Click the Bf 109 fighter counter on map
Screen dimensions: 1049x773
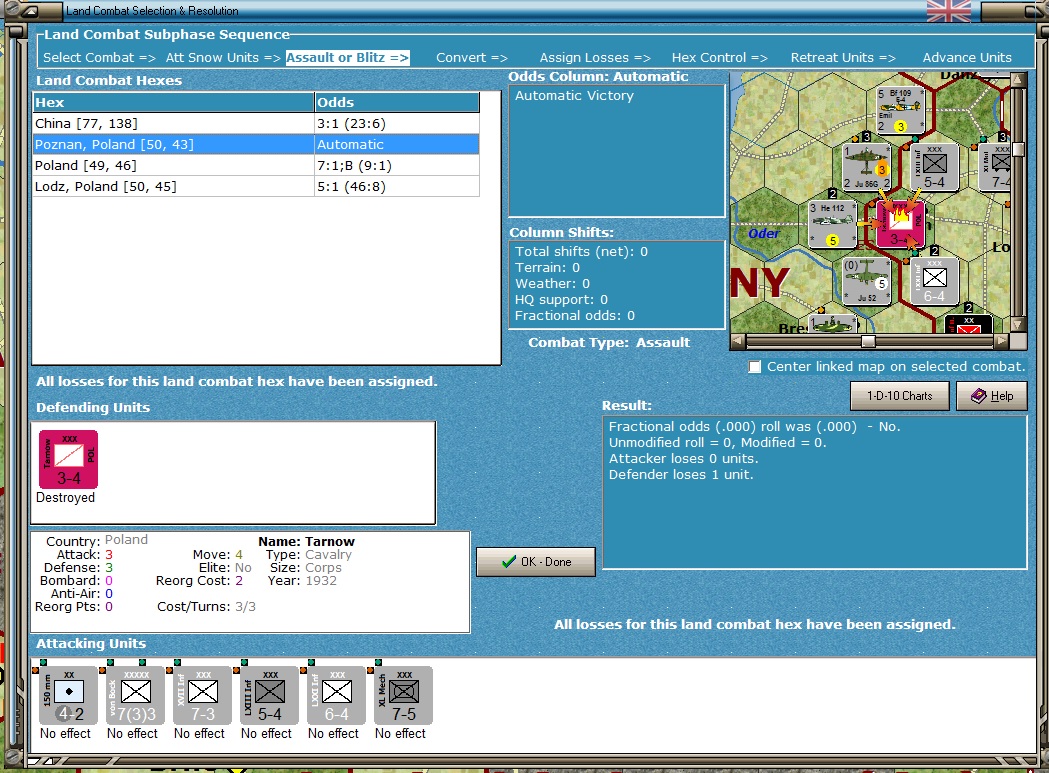pos(900,110)
